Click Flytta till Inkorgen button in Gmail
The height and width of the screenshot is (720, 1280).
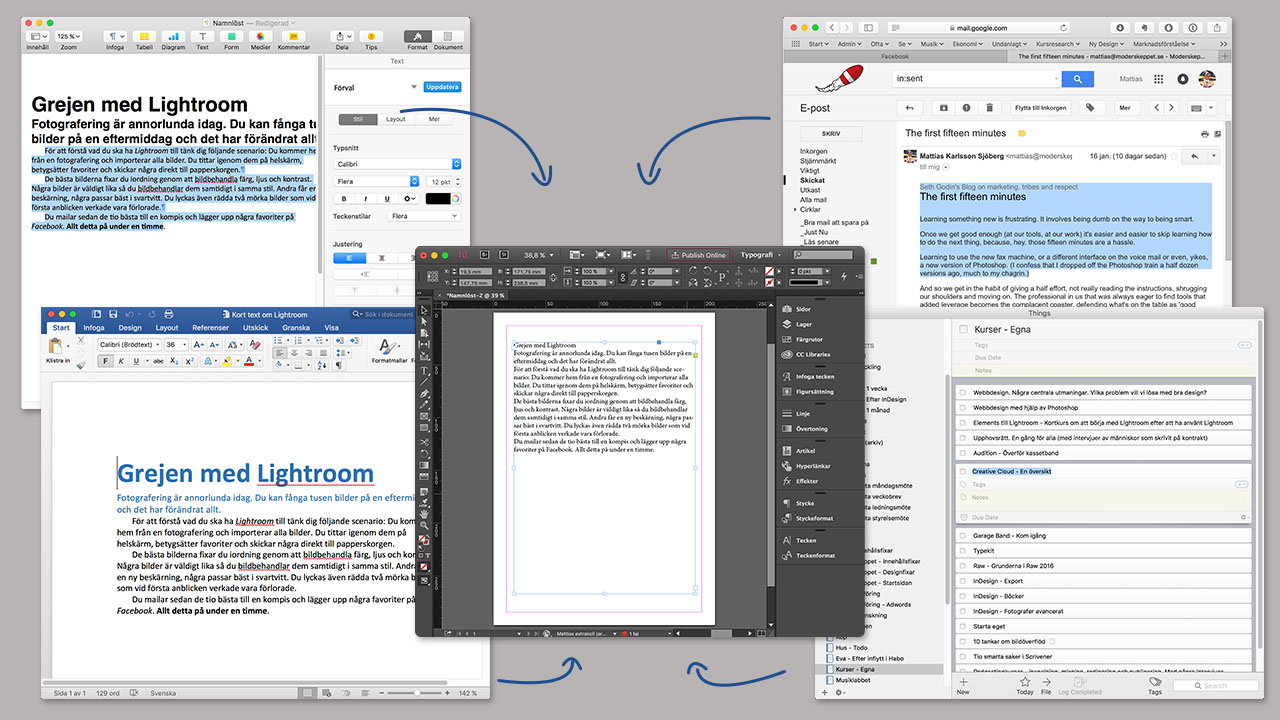coord(1040,107)
